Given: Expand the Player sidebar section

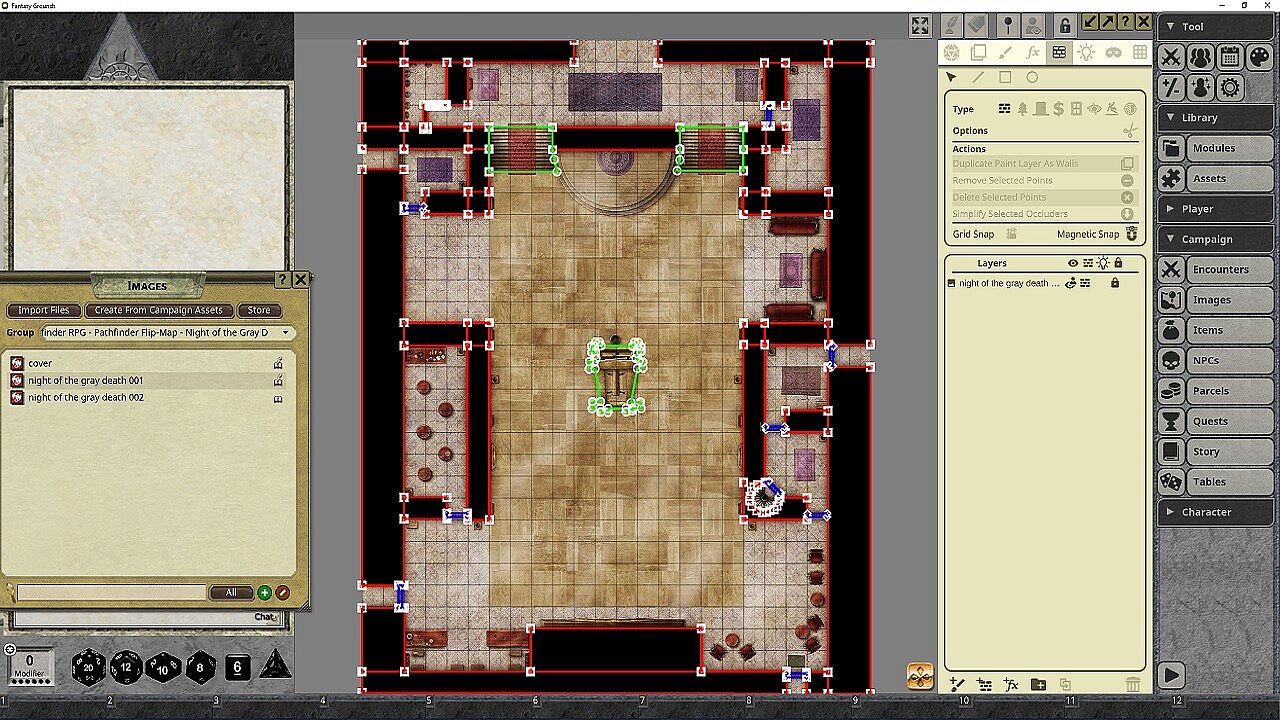Looking at the screenshot, I should pos(1216,209).
